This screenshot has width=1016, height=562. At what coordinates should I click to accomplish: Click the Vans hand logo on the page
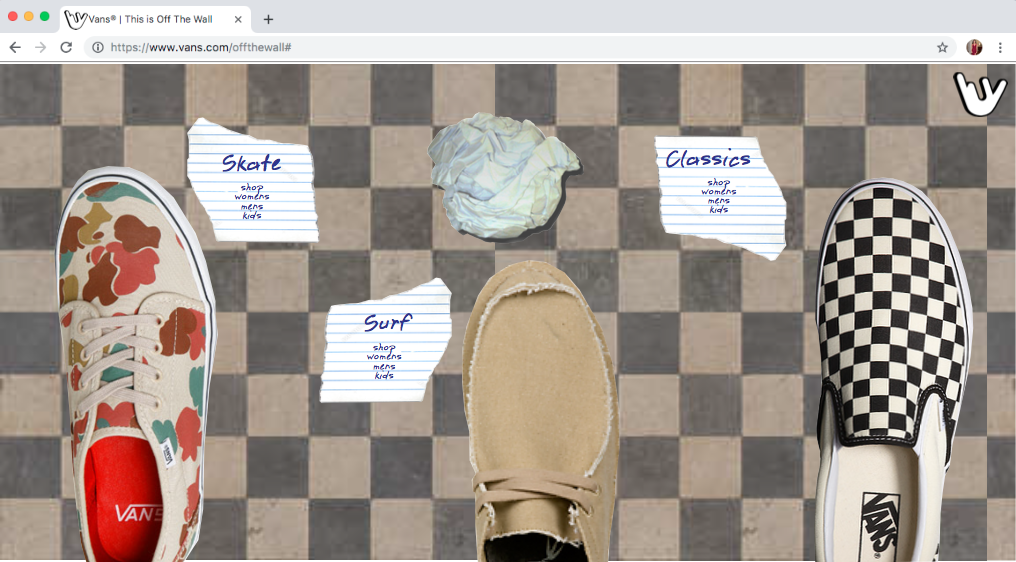[x=979, y=94]
